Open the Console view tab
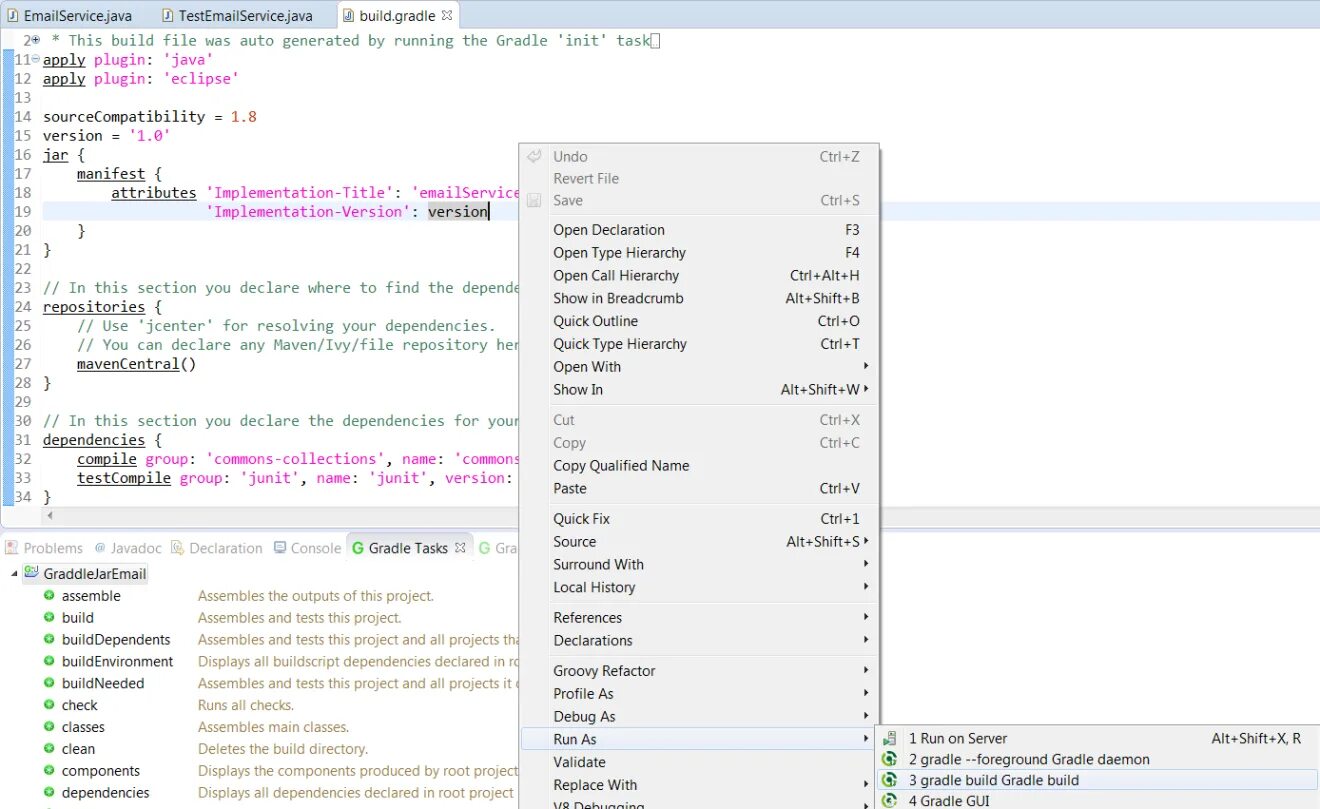 (x=307, y=548)
